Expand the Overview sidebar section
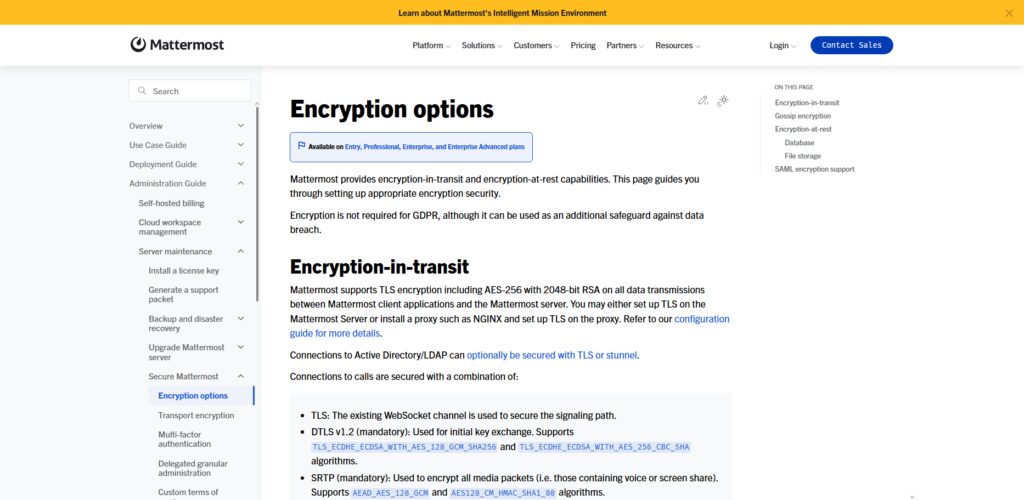 pos(240,125)
